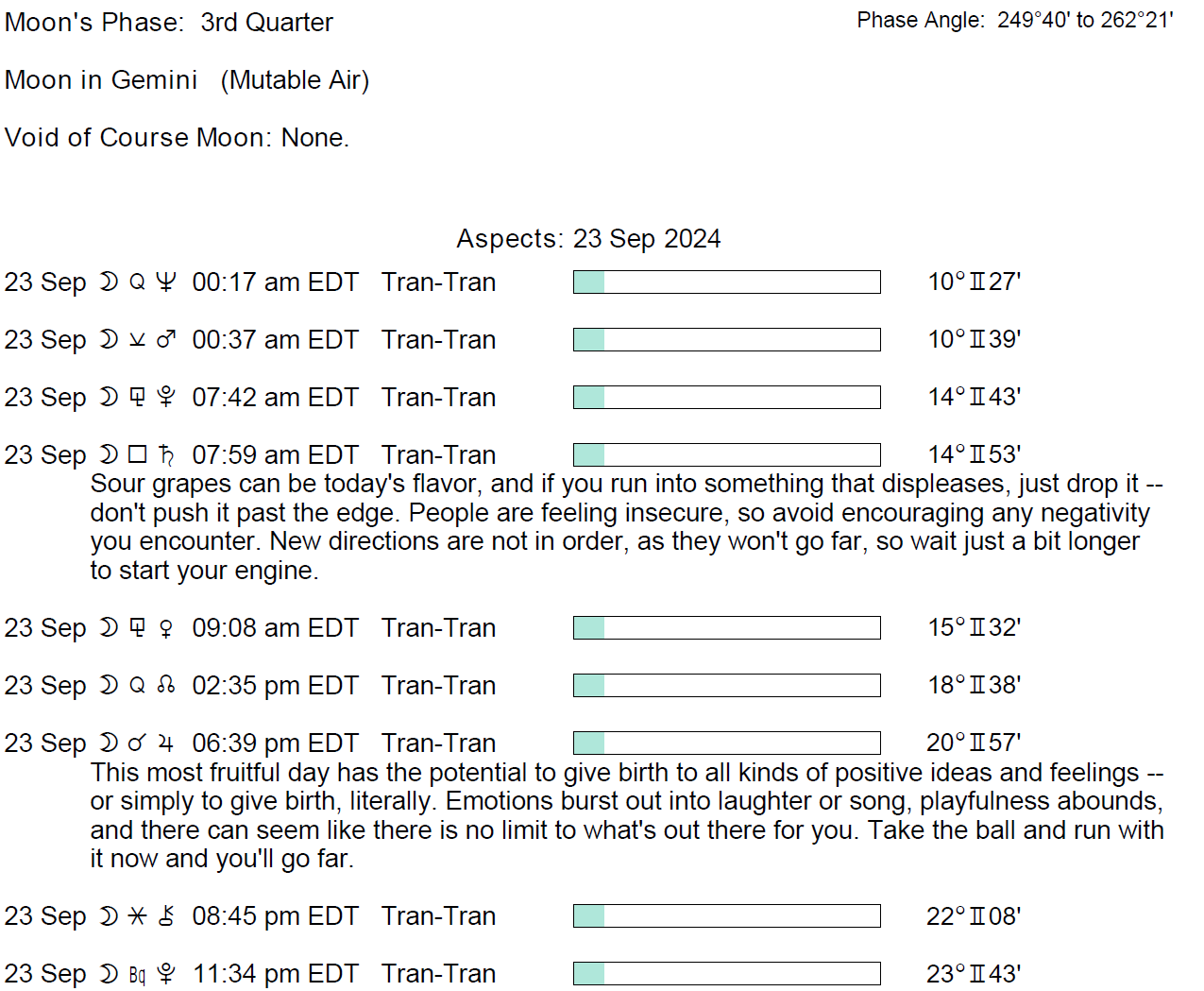The image size is (1204, 991).
Task: Click the sextile aspect symbol at 08:45 pm
Action: click(138, 916)
